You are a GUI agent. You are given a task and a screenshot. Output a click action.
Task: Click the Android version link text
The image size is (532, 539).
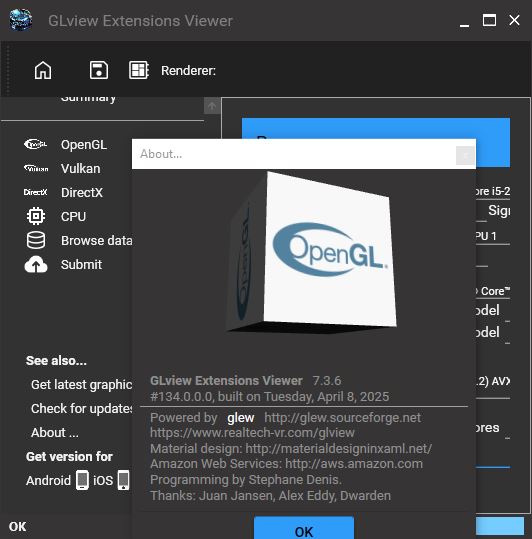[x=48, y=481]
